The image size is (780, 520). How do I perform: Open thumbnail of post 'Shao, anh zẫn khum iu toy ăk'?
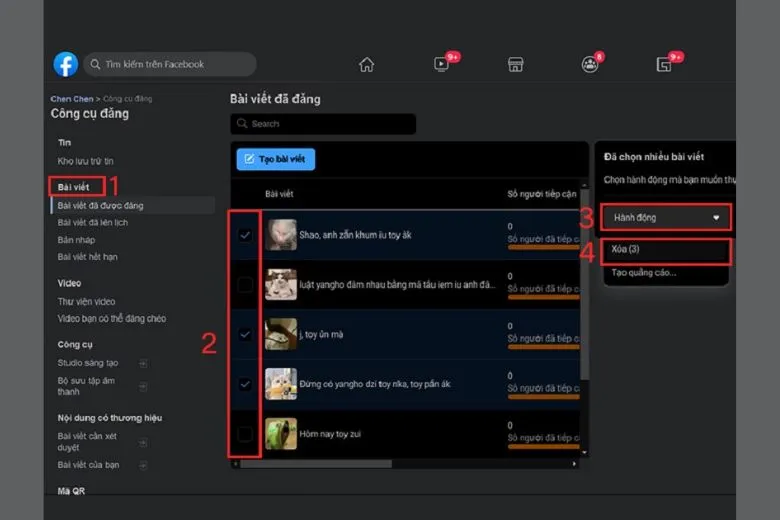tap(281, 235)
